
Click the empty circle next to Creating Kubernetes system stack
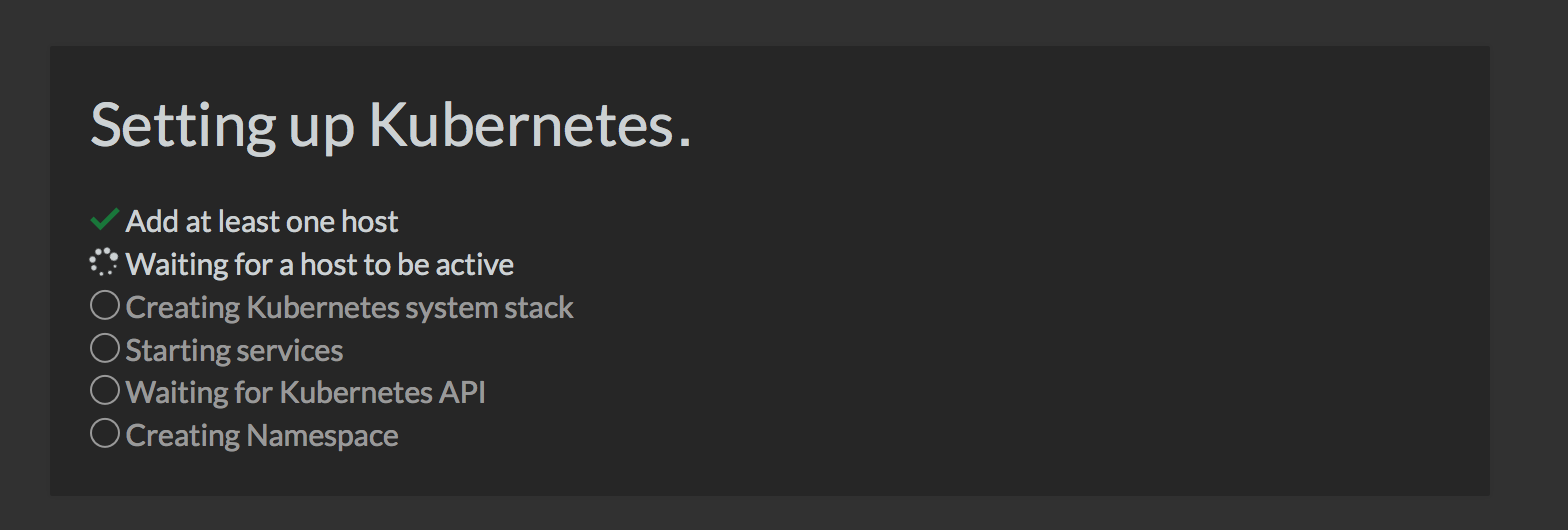(x=105, y=306)
